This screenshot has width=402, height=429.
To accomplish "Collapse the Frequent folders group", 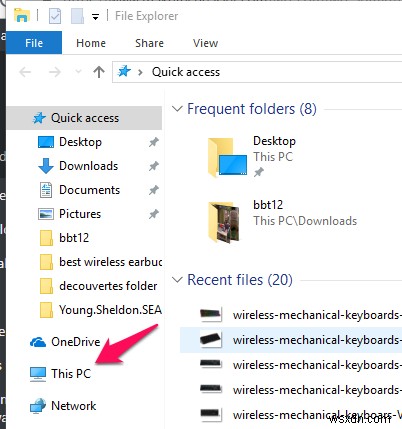I will 177,109.
